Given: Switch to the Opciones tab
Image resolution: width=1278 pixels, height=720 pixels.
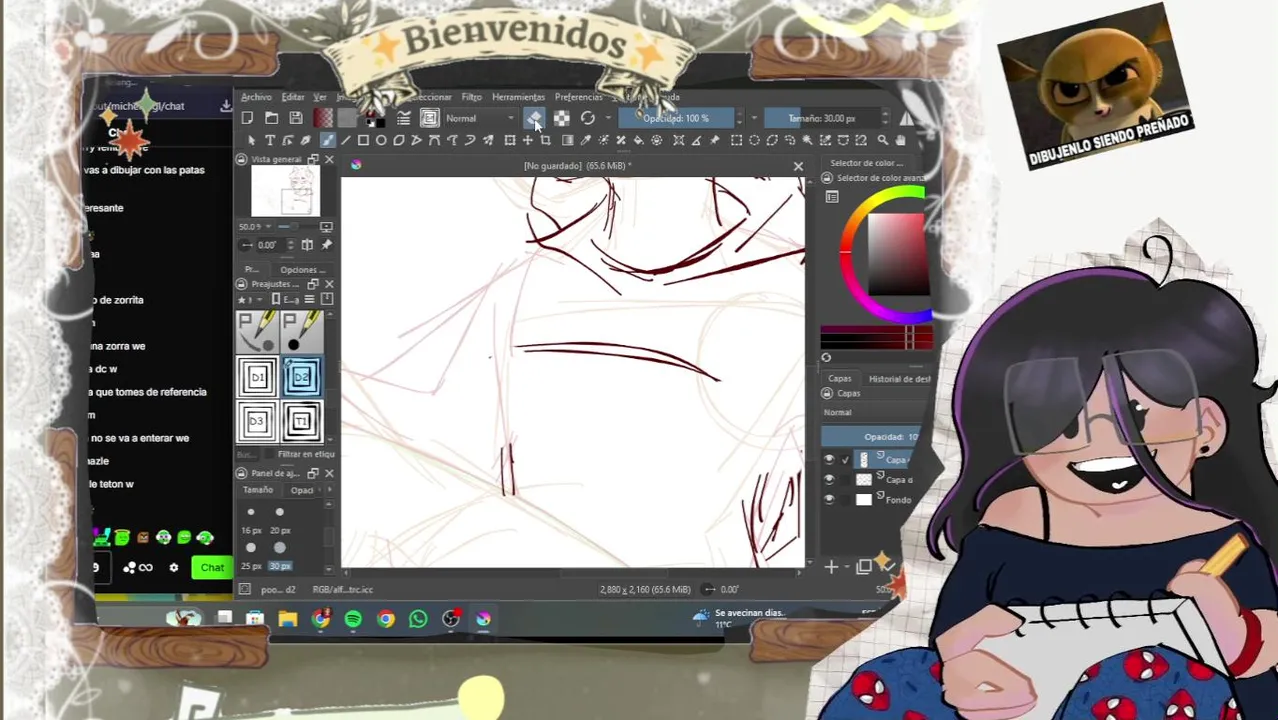Looking at the screenshot, I should click(x=302, y=270).
